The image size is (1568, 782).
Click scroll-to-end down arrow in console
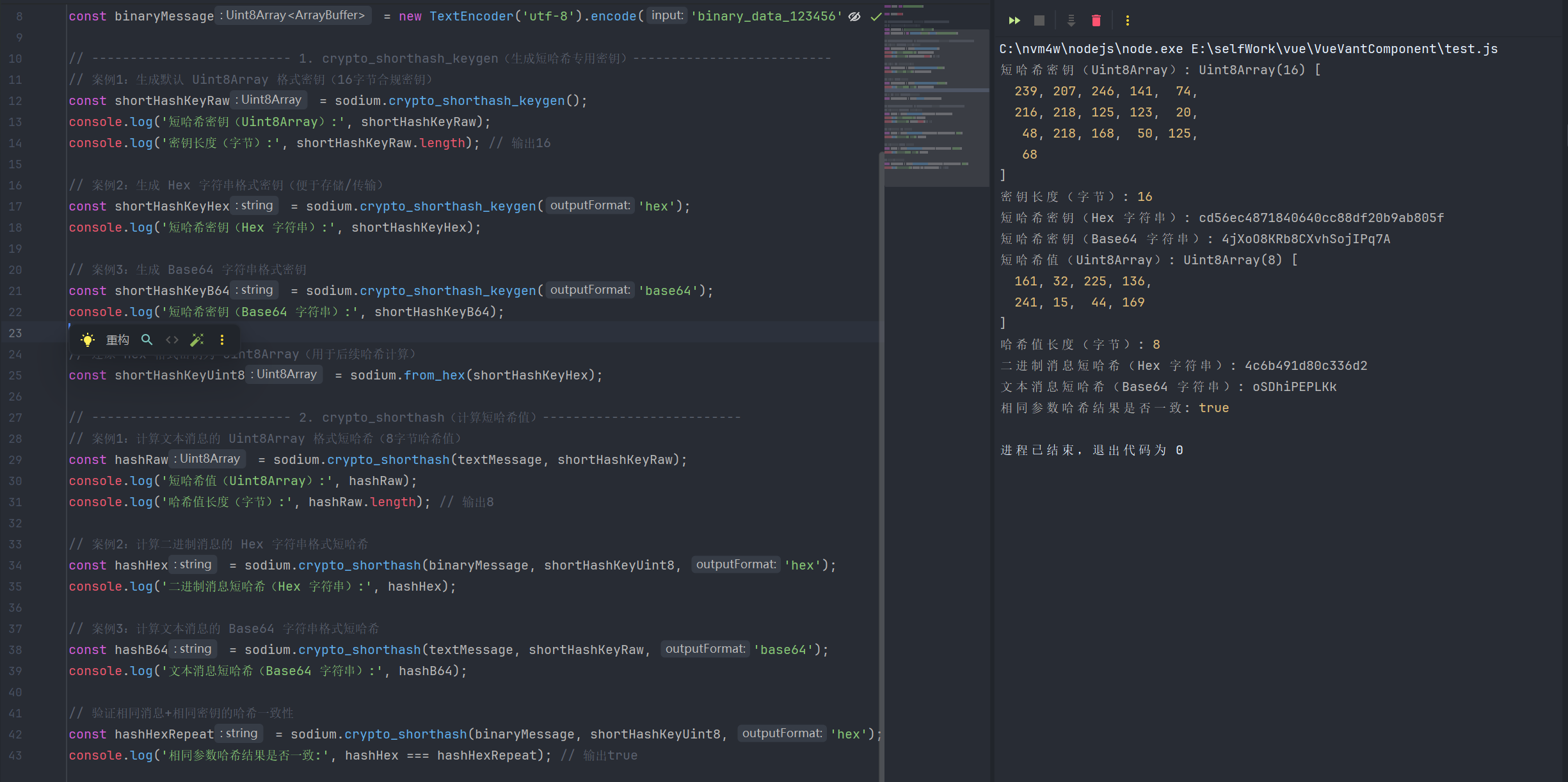[1071, 20]
